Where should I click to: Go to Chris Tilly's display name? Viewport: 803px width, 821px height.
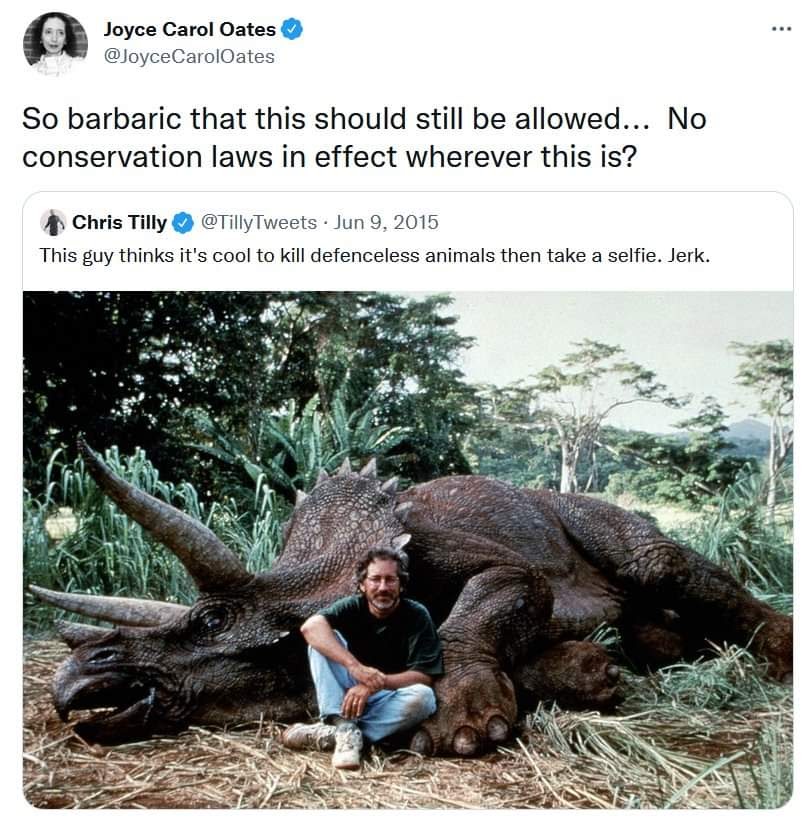(x=119, y=223)
